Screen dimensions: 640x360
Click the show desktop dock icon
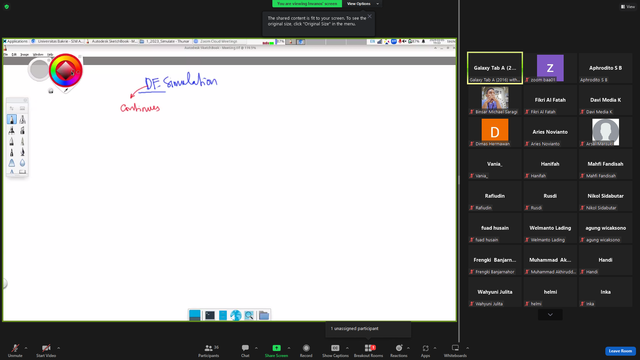click(x=195, y=315)
